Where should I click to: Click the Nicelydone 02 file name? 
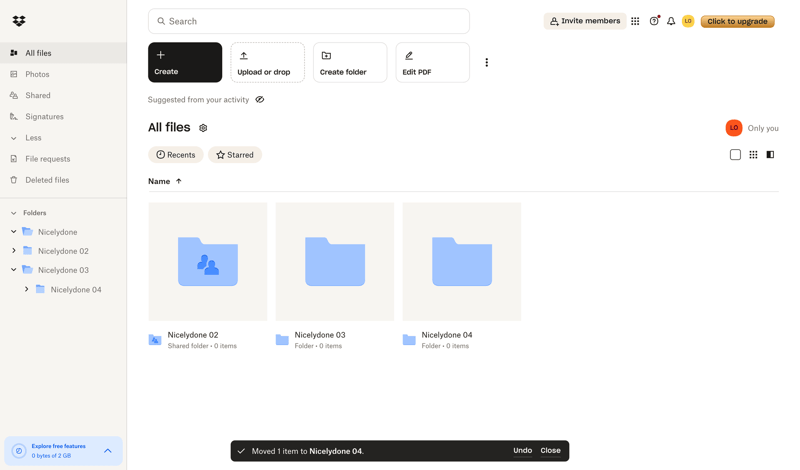point(193,335)
